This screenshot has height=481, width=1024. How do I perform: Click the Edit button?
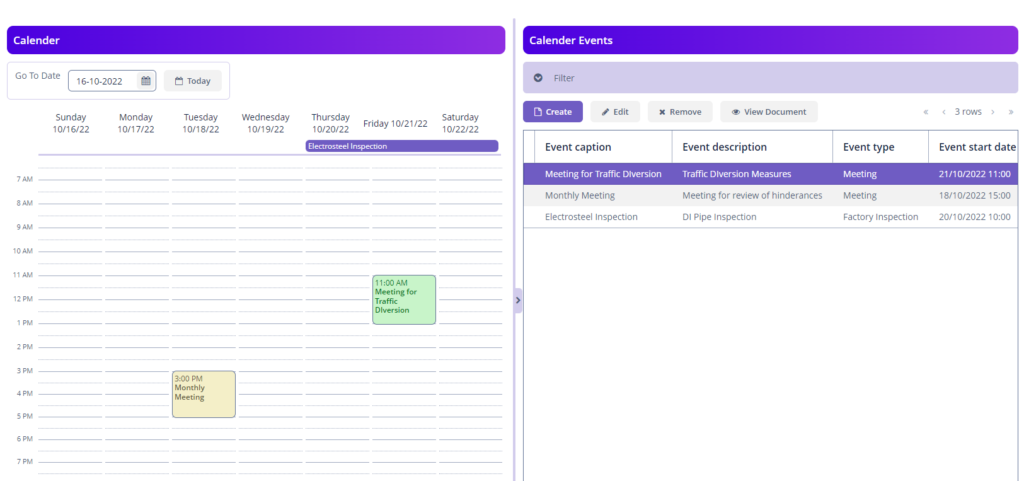tap(615, 112)
